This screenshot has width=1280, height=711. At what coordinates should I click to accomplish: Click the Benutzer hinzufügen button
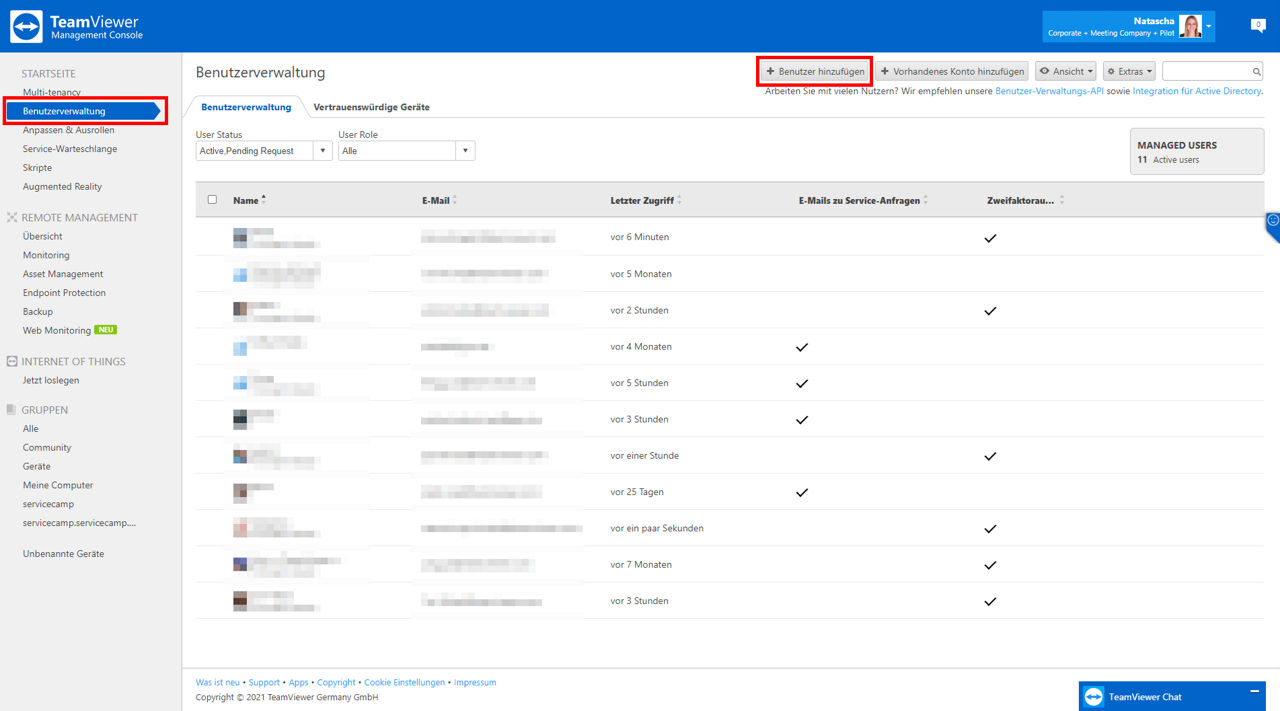815,72
